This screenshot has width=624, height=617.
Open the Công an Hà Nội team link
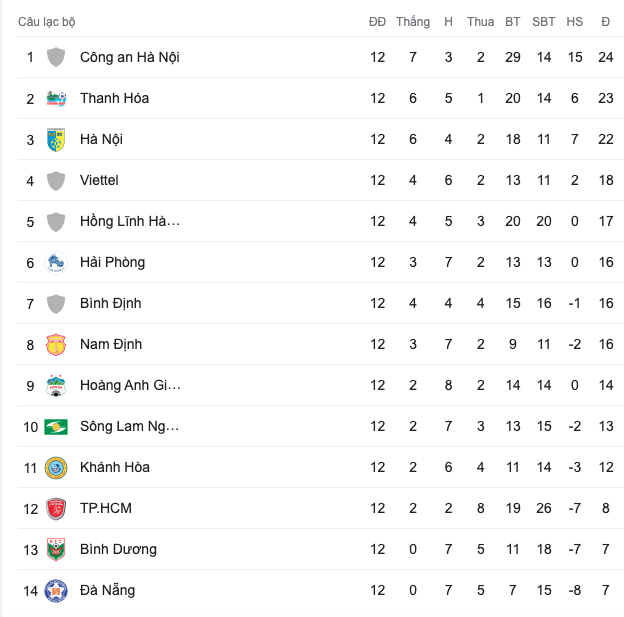130,57
